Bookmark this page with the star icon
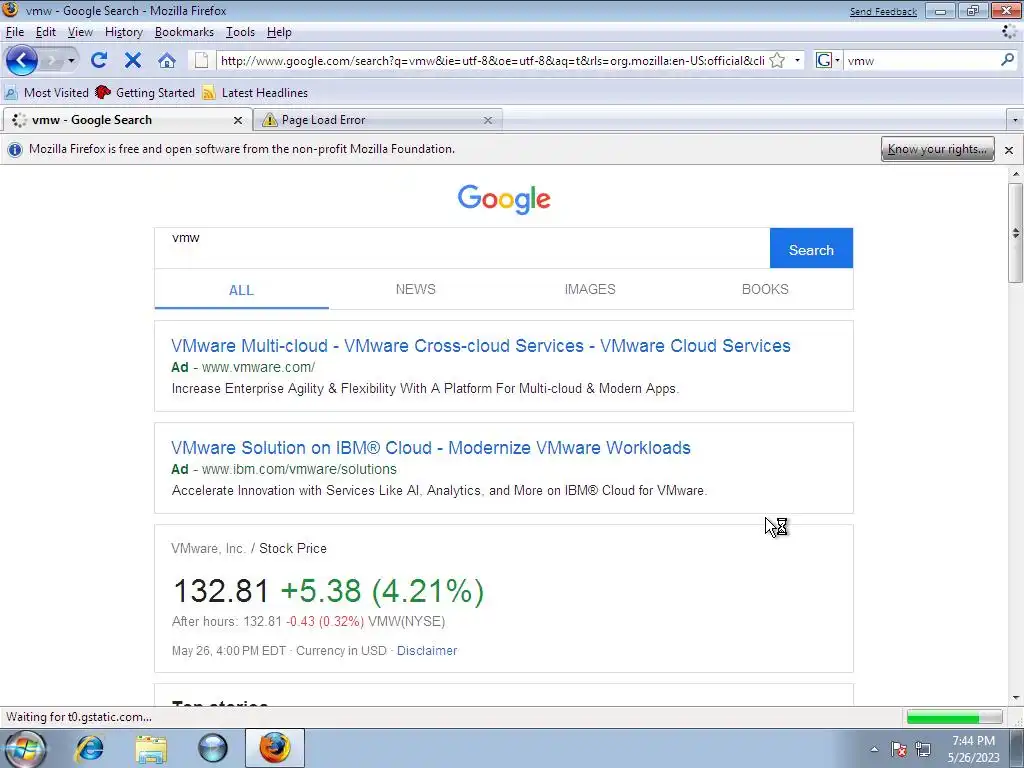This screenshot has width=1024, height=768. point(777,61)
